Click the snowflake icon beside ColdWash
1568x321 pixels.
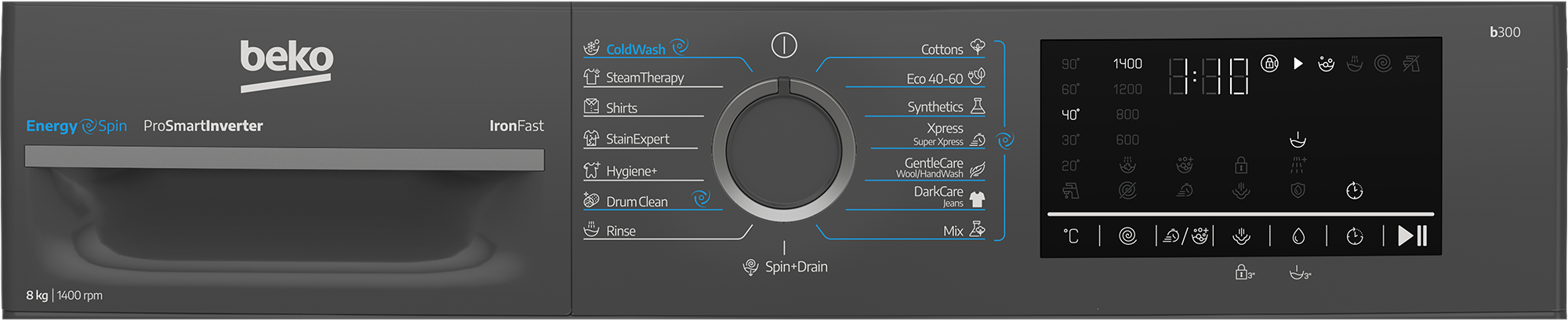(x=592, y=47)
